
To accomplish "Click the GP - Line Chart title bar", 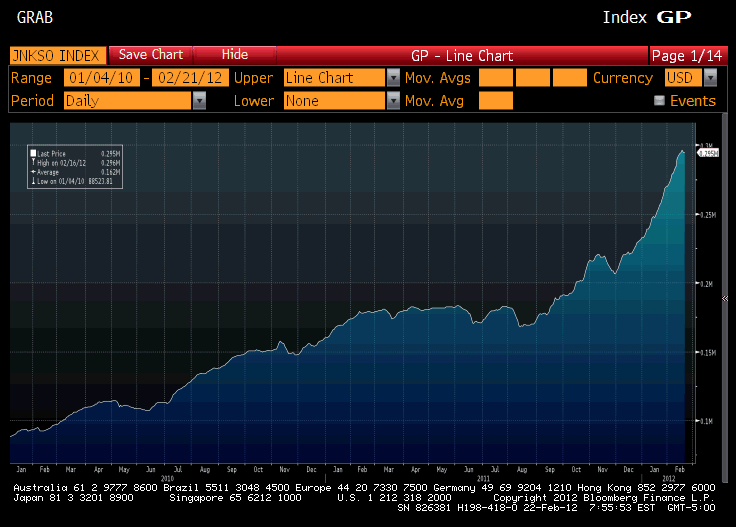I will (x=462, y=55).
